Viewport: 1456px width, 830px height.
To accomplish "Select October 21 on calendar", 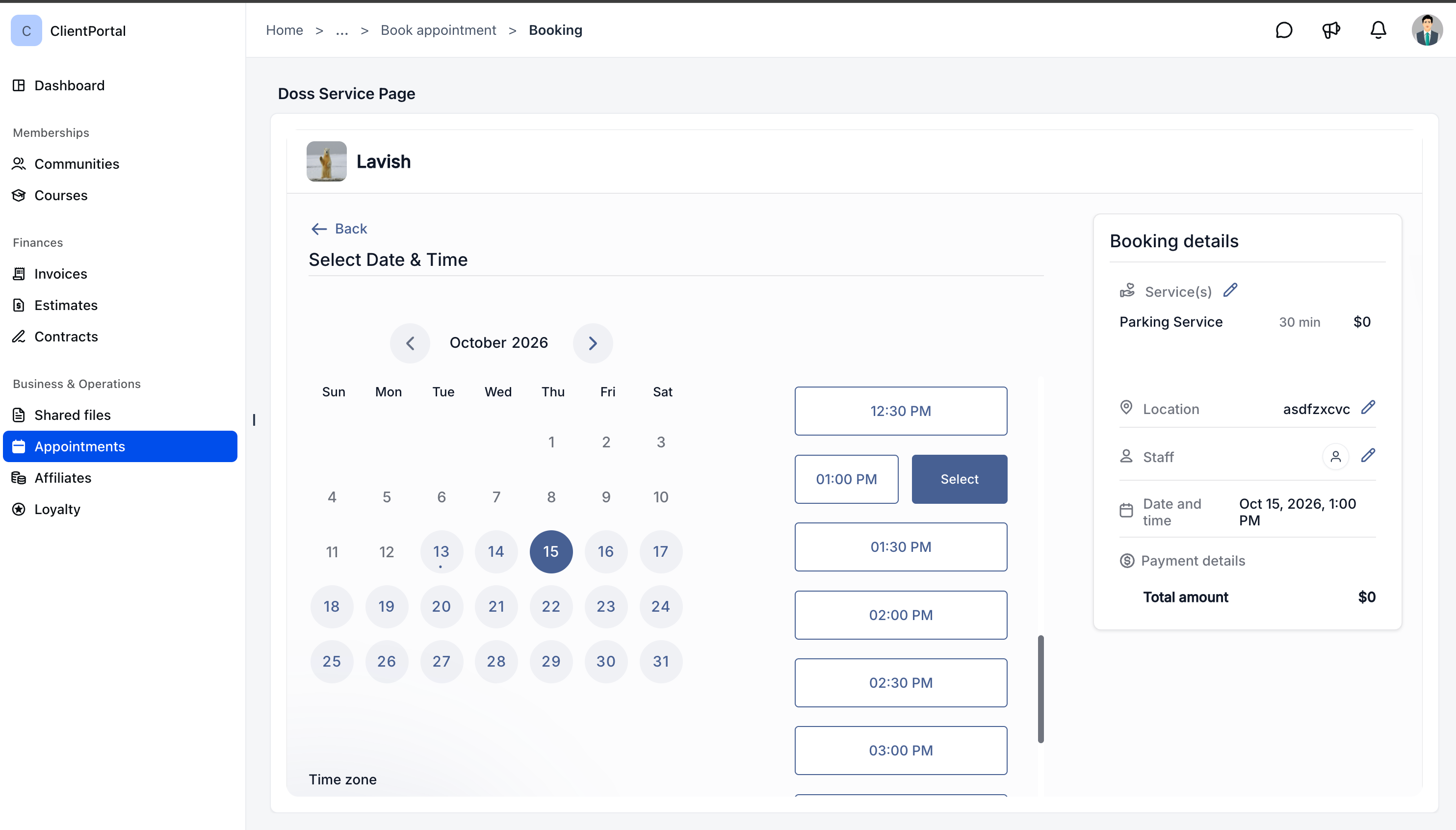I will coord(496,606).
